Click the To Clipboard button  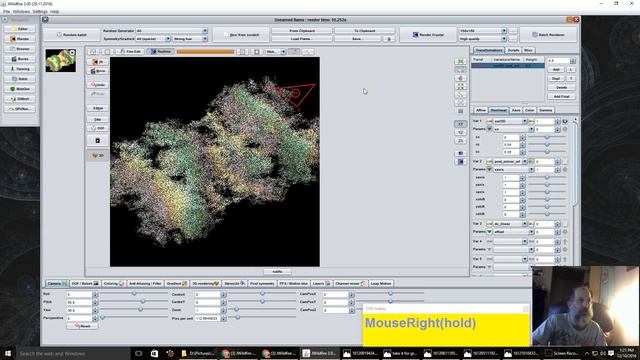coord(364,31)
